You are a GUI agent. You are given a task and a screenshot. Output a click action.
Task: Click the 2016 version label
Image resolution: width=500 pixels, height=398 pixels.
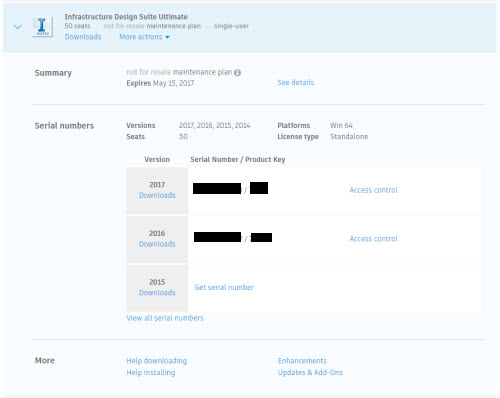pyautogui.click(x=157, y=233)
